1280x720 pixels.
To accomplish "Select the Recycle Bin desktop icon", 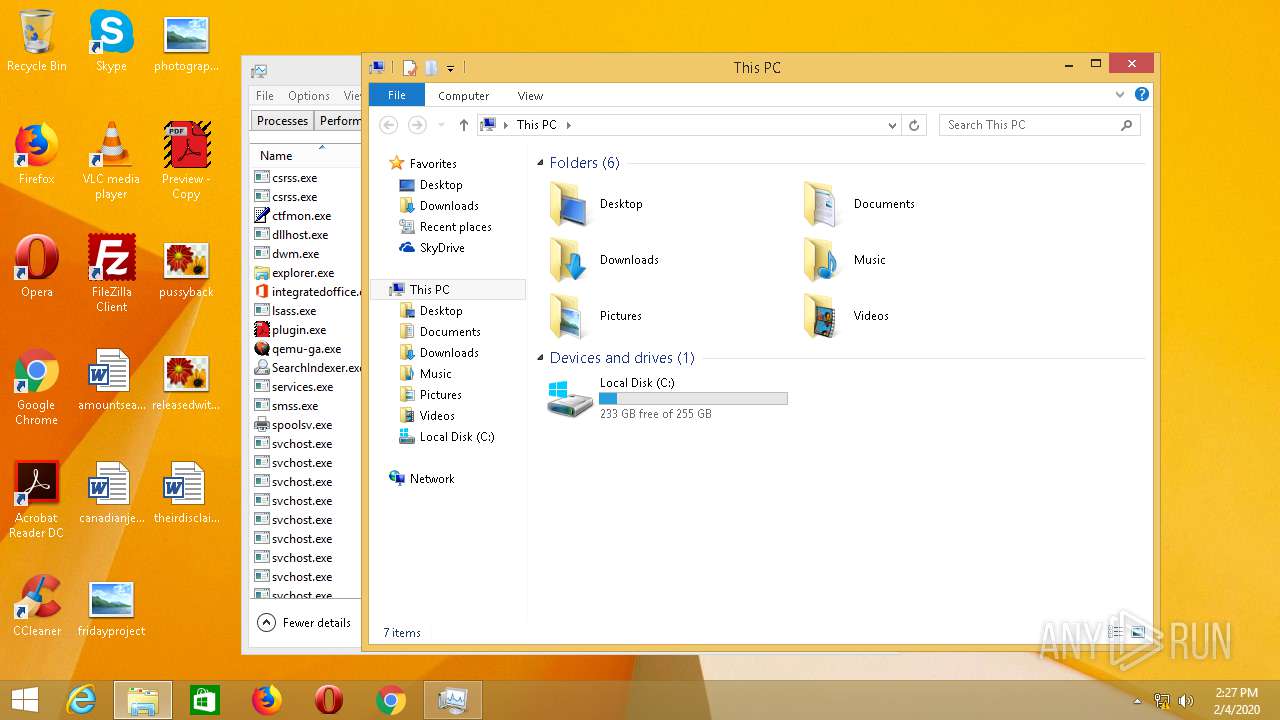I will (37, 41).
